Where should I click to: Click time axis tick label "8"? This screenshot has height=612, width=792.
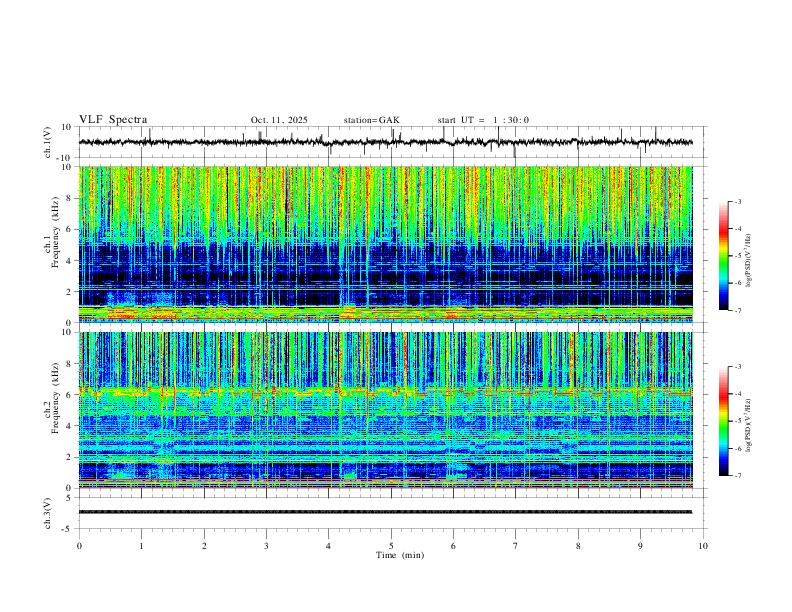[x=578, y=546]
